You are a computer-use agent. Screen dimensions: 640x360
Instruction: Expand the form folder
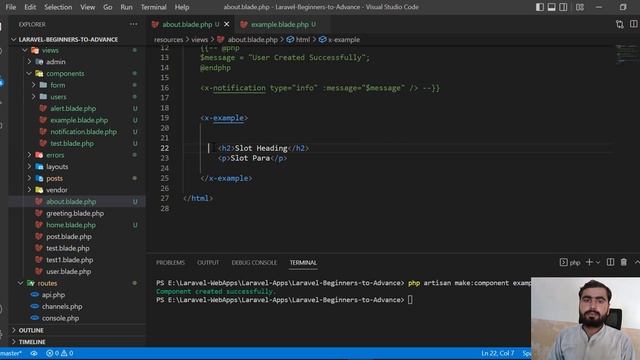click(58, 85)
